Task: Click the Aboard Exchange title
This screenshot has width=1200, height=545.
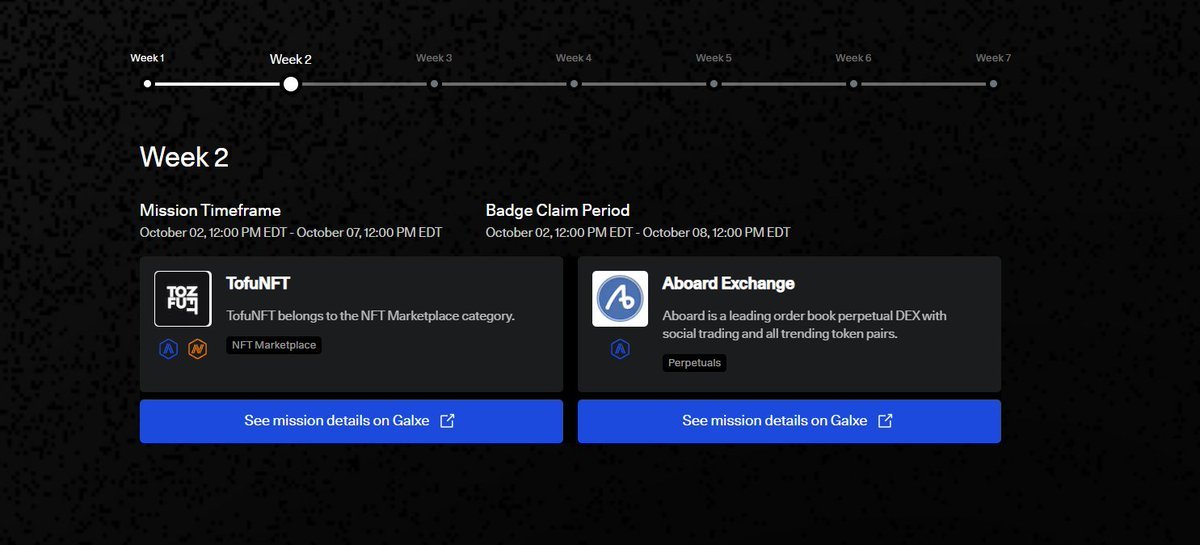Action: (x=728, y=284)
